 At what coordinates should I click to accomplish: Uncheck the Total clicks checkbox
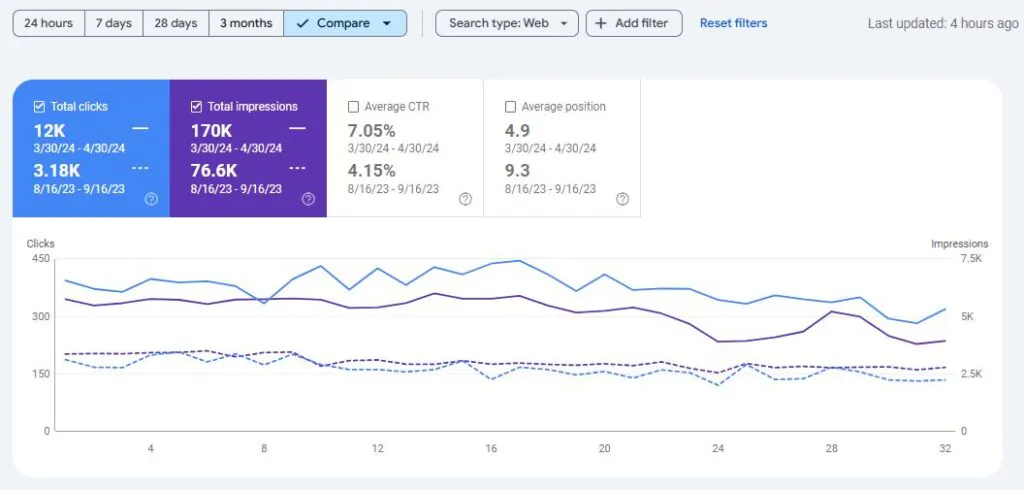coord(39,106)
